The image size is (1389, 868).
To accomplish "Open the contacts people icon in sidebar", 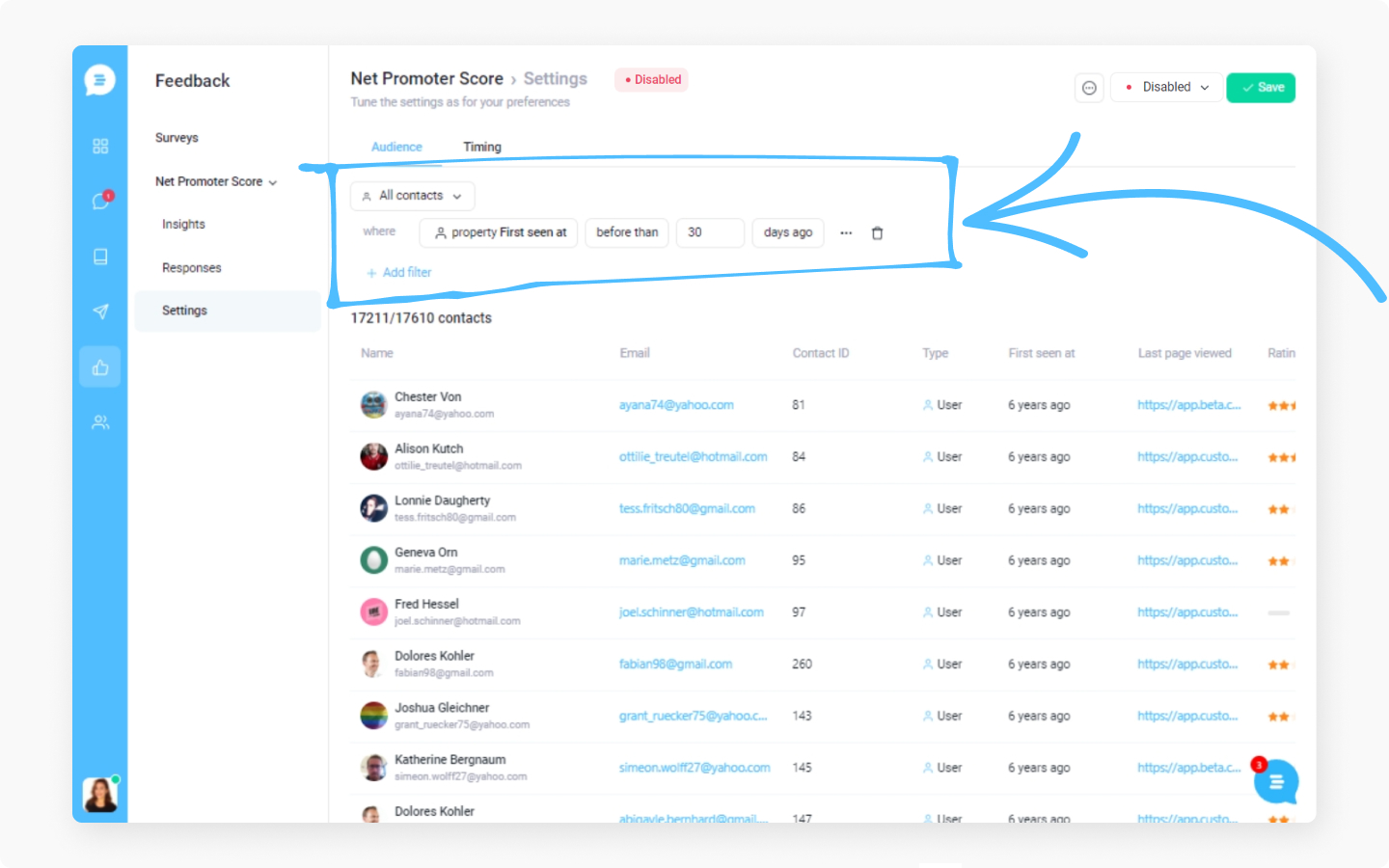I will [100, 422].
